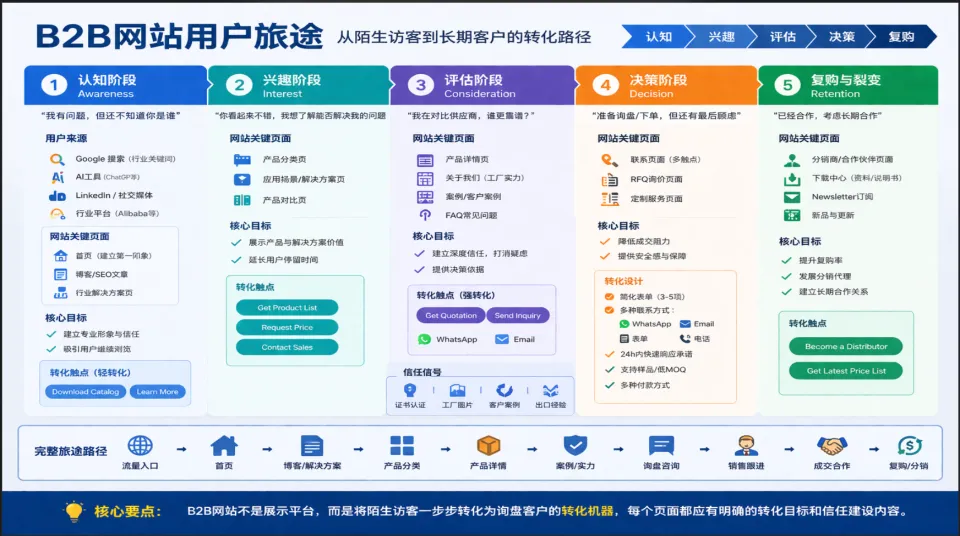Image resolution: width=960 pixels, height=536 pixels.
Task: Click the Get Quotation button
Action: click(x=451, y=315)
